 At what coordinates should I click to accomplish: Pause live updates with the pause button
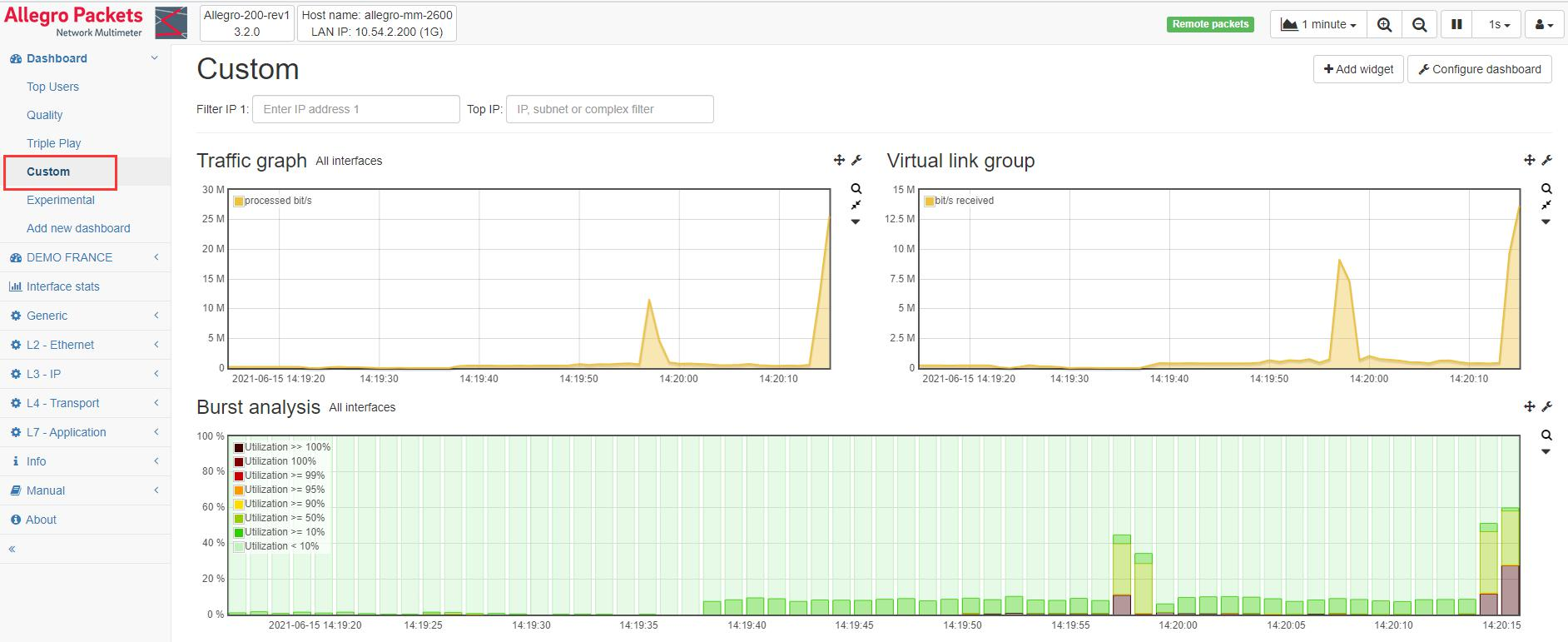pos(1456,25)
